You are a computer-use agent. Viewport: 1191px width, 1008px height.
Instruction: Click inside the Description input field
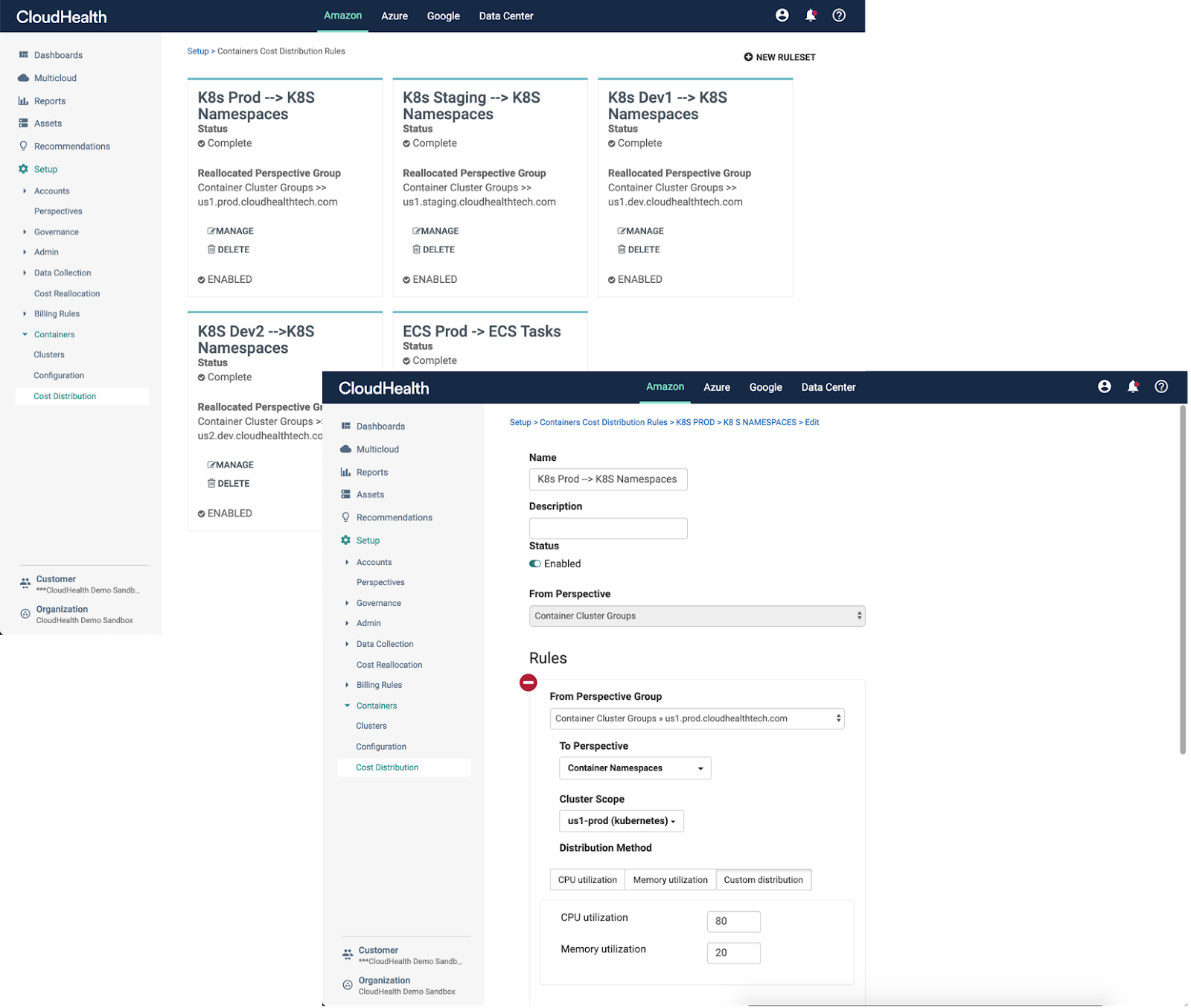(x=607, y=528)
